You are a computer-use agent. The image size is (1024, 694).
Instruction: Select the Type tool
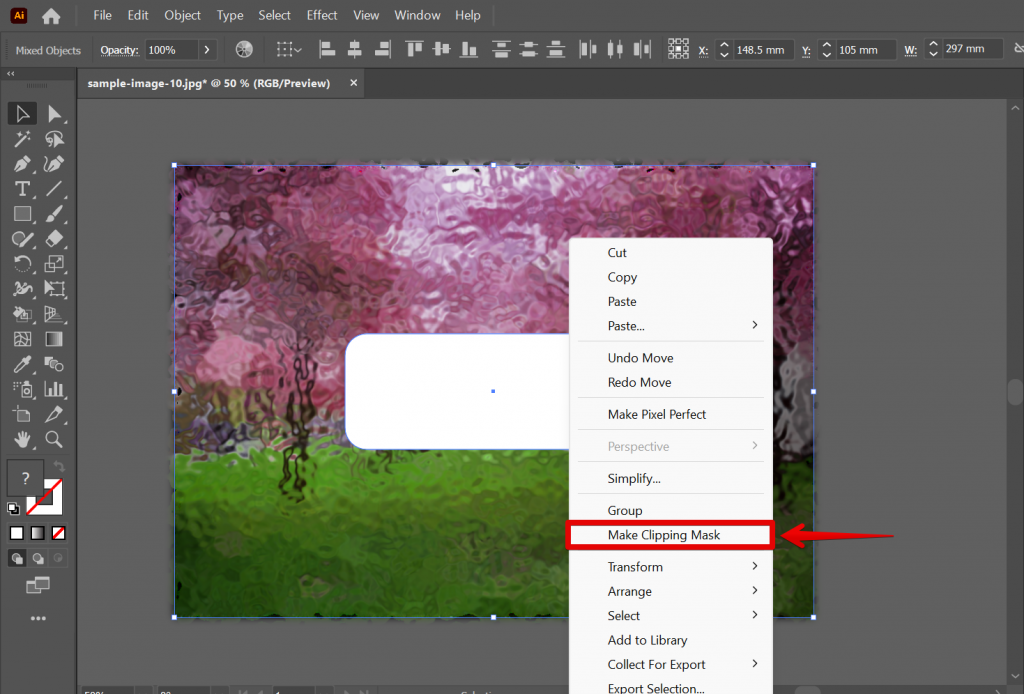[x=22, y=189]
